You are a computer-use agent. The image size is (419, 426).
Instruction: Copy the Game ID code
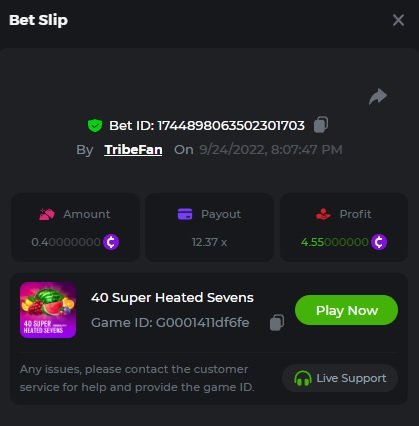pos(277,322)
